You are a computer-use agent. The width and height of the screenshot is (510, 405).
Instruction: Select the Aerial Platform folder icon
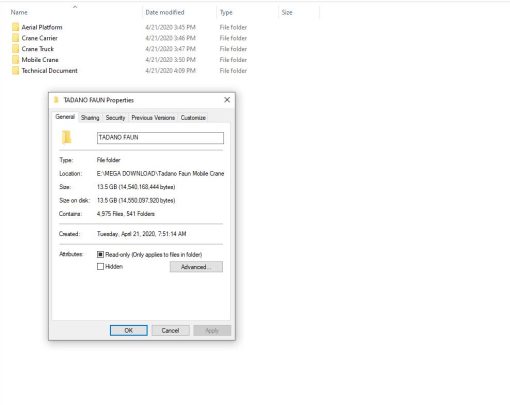coord(15,27)
